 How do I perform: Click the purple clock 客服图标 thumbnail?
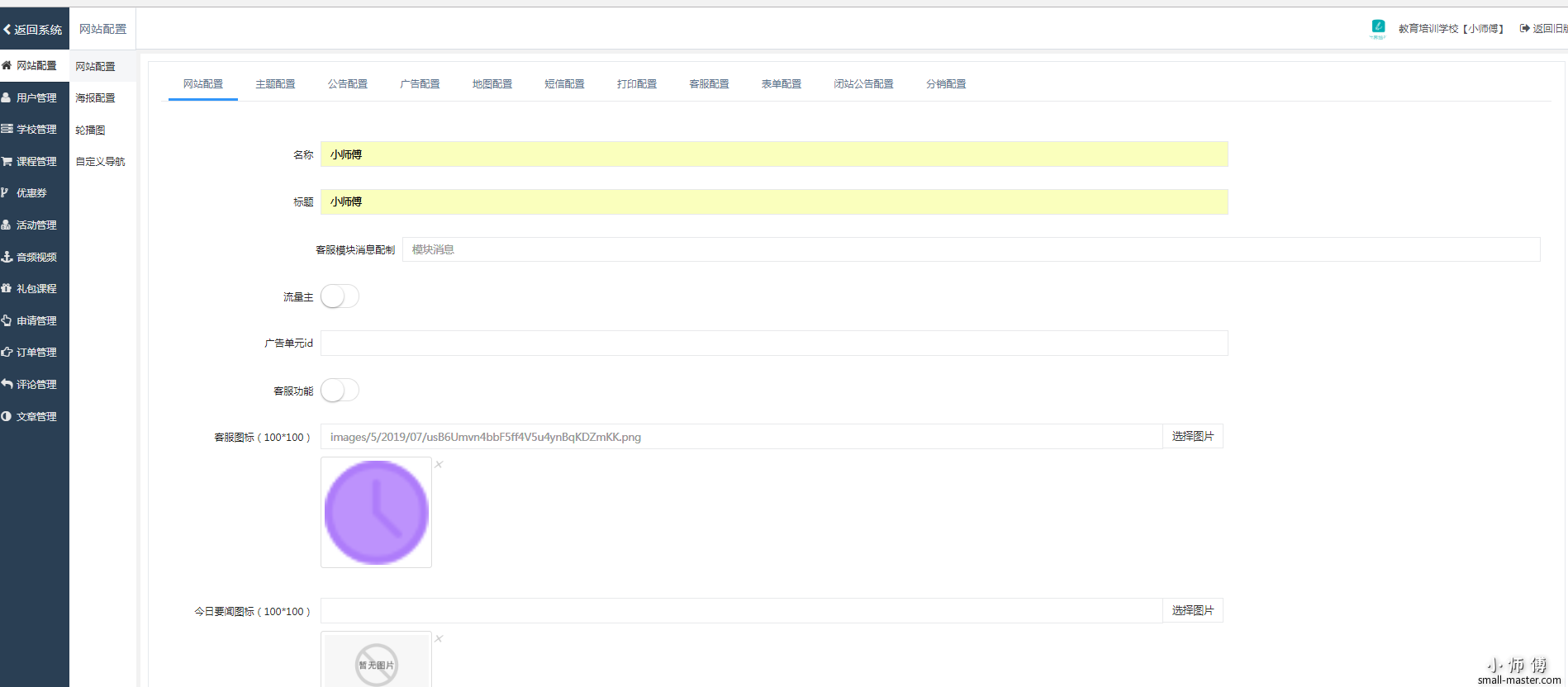(x=376, y=513)
